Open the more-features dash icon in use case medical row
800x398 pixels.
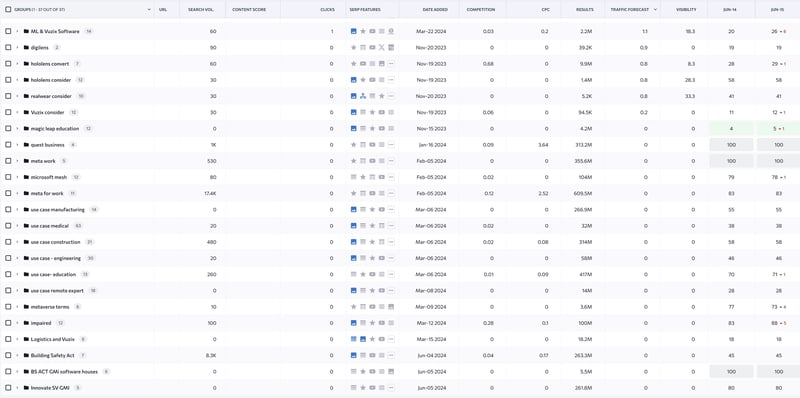(391, 226)
